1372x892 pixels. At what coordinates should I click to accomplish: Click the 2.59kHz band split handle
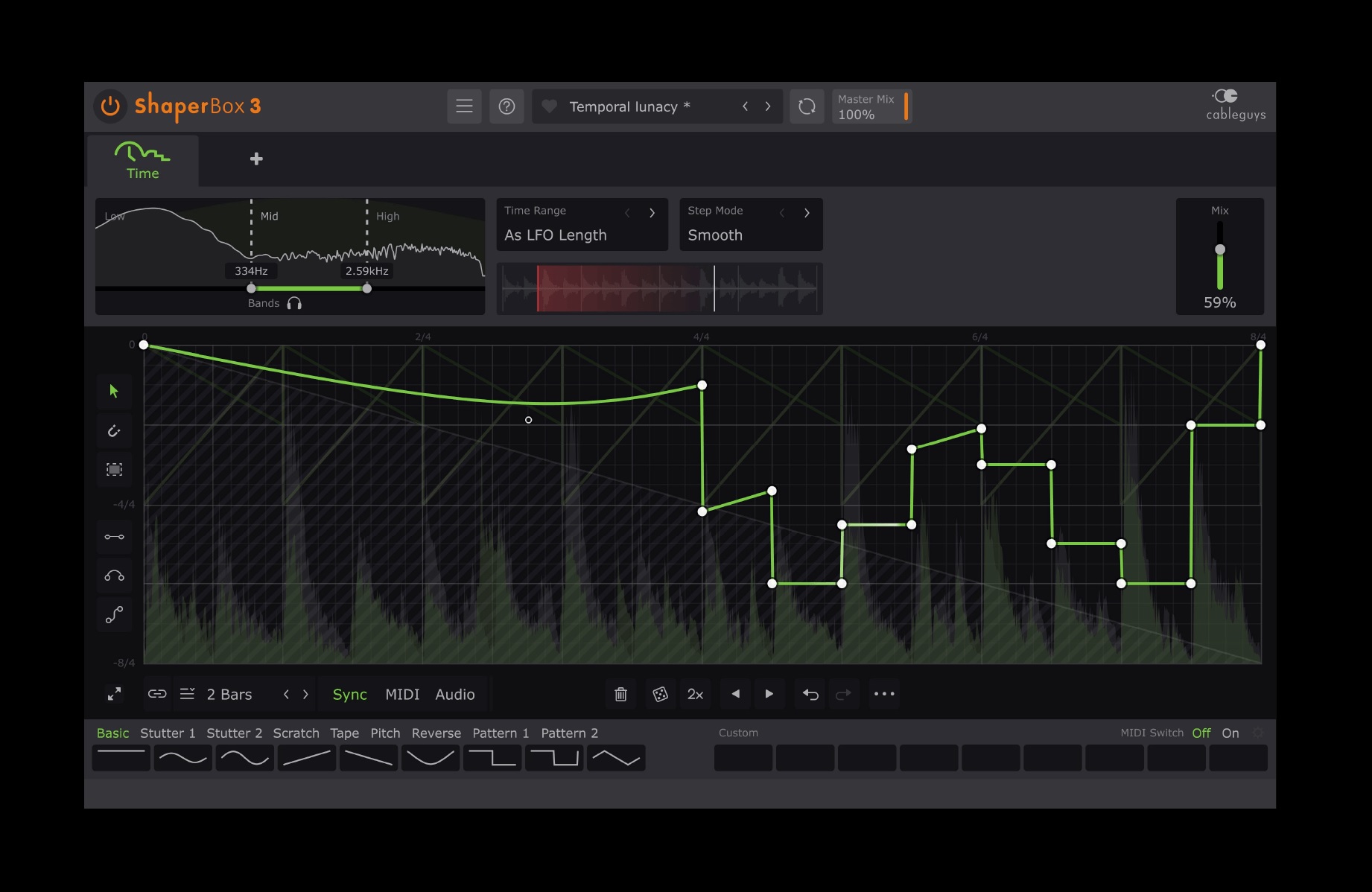[x=366, y=288]
